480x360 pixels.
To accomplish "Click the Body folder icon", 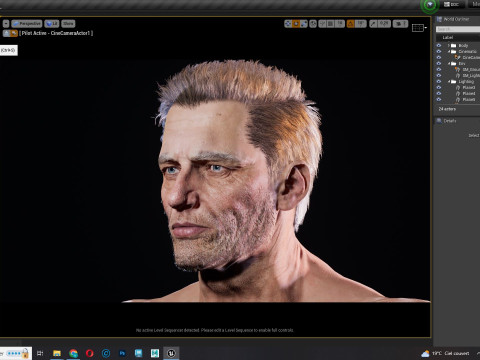I will coord(453,46).
